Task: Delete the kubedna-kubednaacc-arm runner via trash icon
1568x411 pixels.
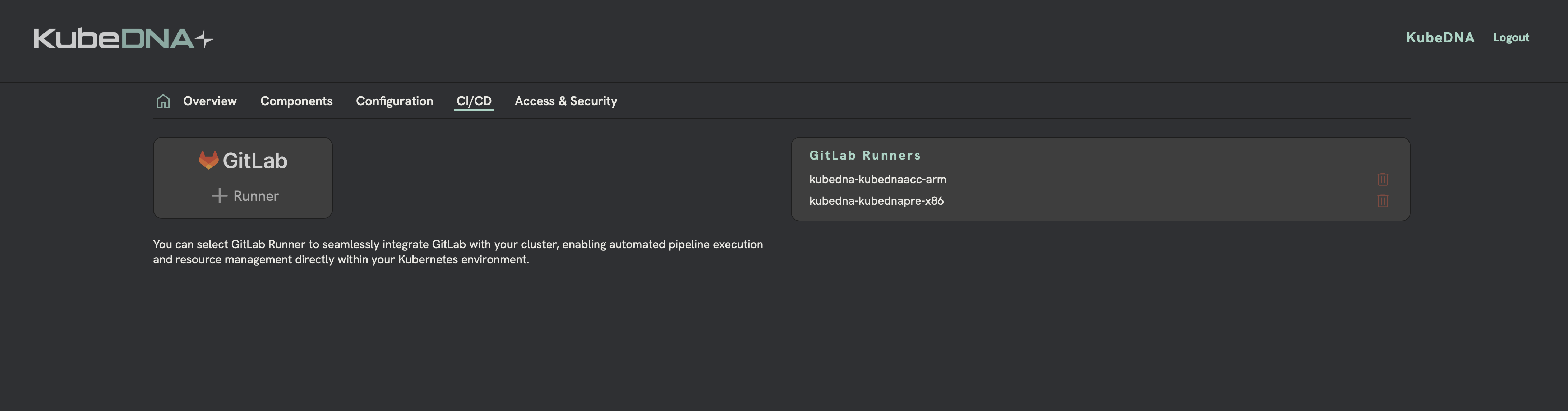Action: click(1382, 179)
